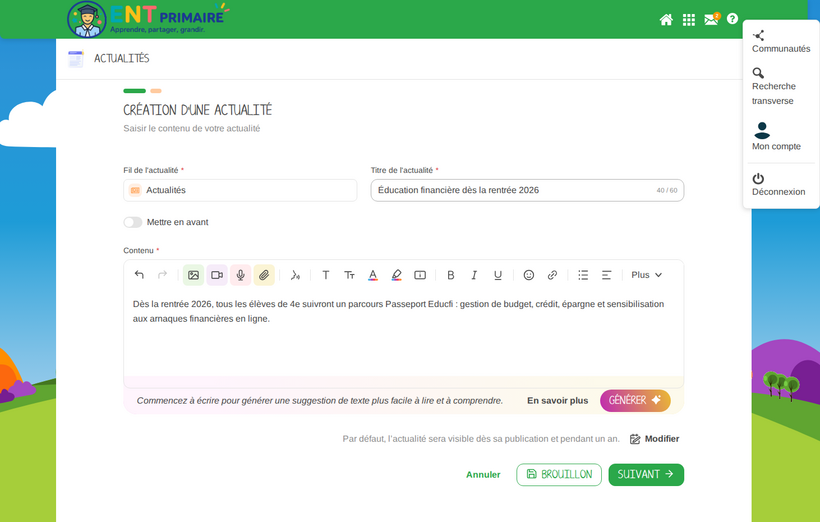Open Communautés from the side menu
This screenshot has height=522, width=820.
click(x=781, y=42)
